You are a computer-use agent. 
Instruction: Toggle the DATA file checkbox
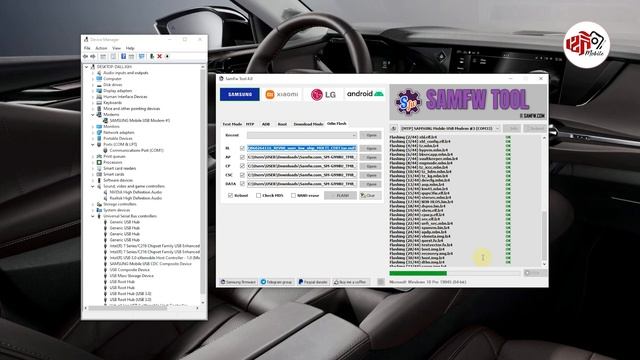click(242, 184)
